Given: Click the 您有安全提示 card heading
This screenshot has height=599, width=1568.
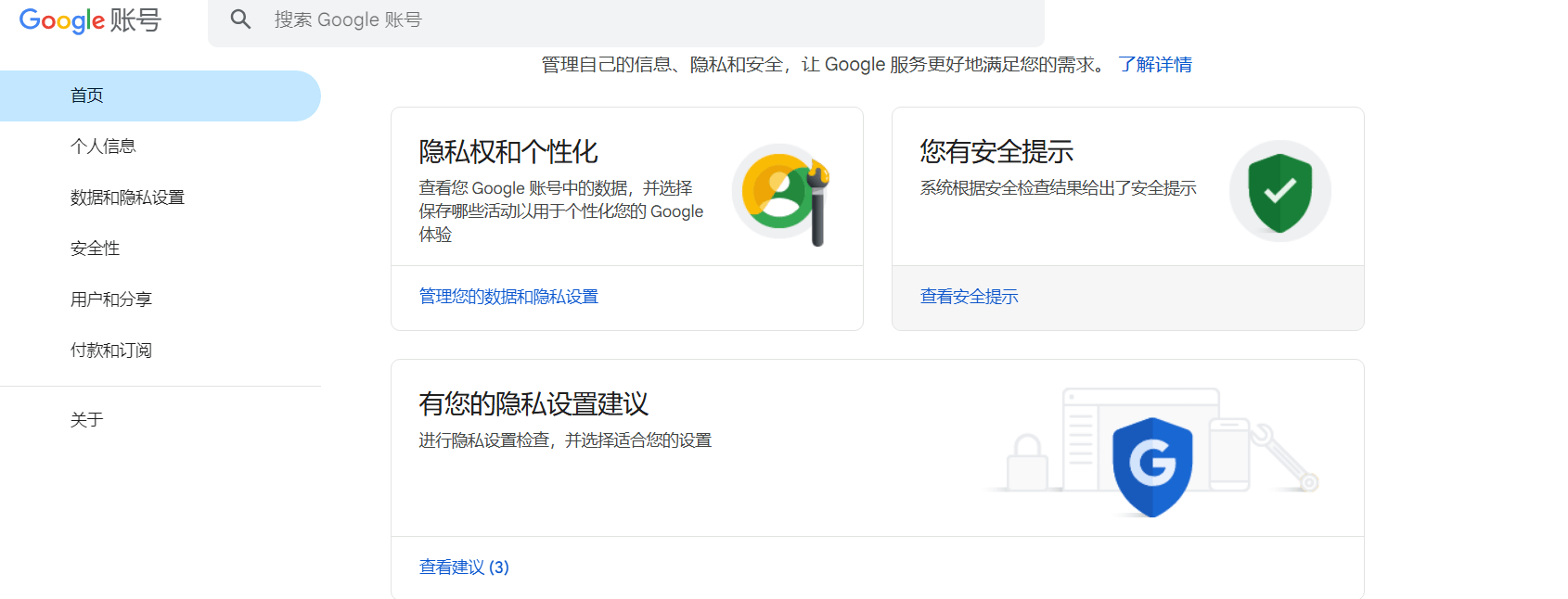Looking at the screenshot, I should 996,152.
